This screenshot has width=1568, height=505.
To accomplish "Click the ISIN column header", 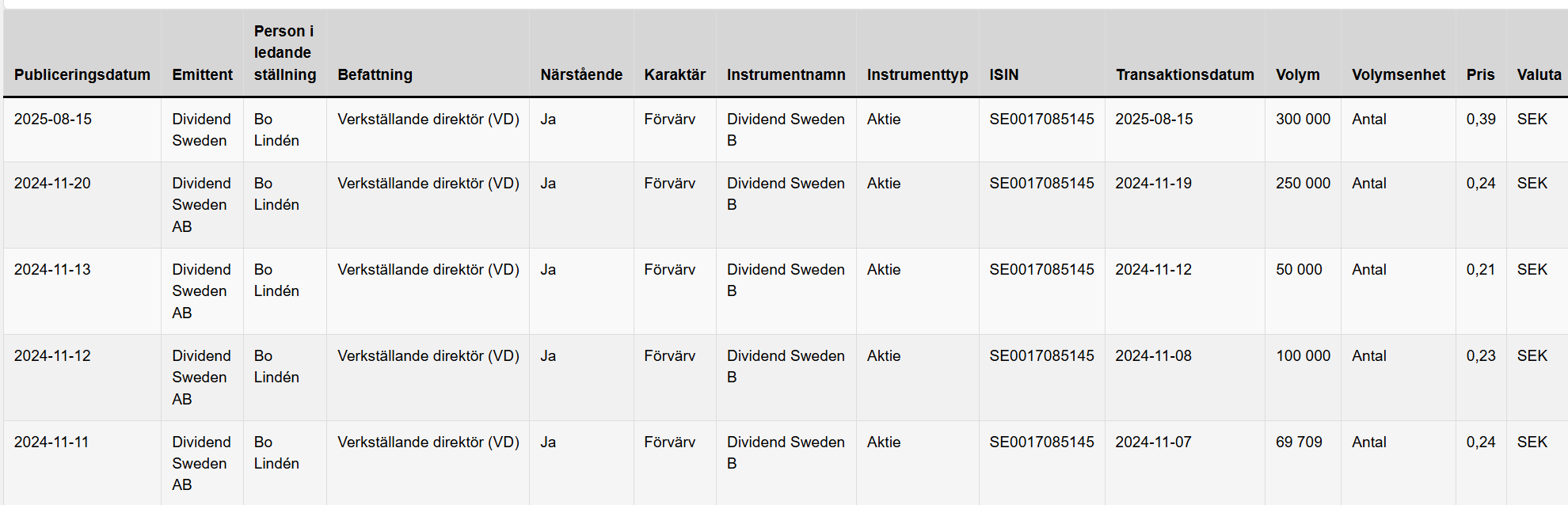I will pos(1003,74).
